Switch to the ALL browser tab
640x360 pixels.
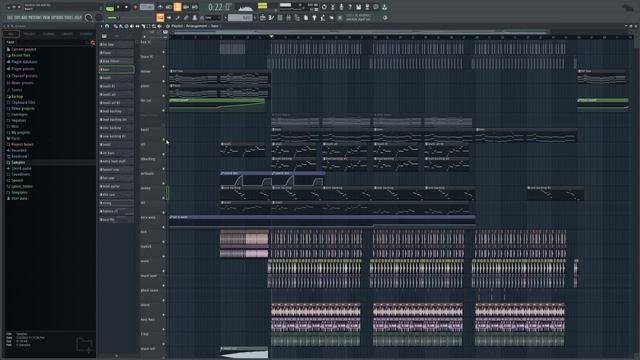point(11,34)
